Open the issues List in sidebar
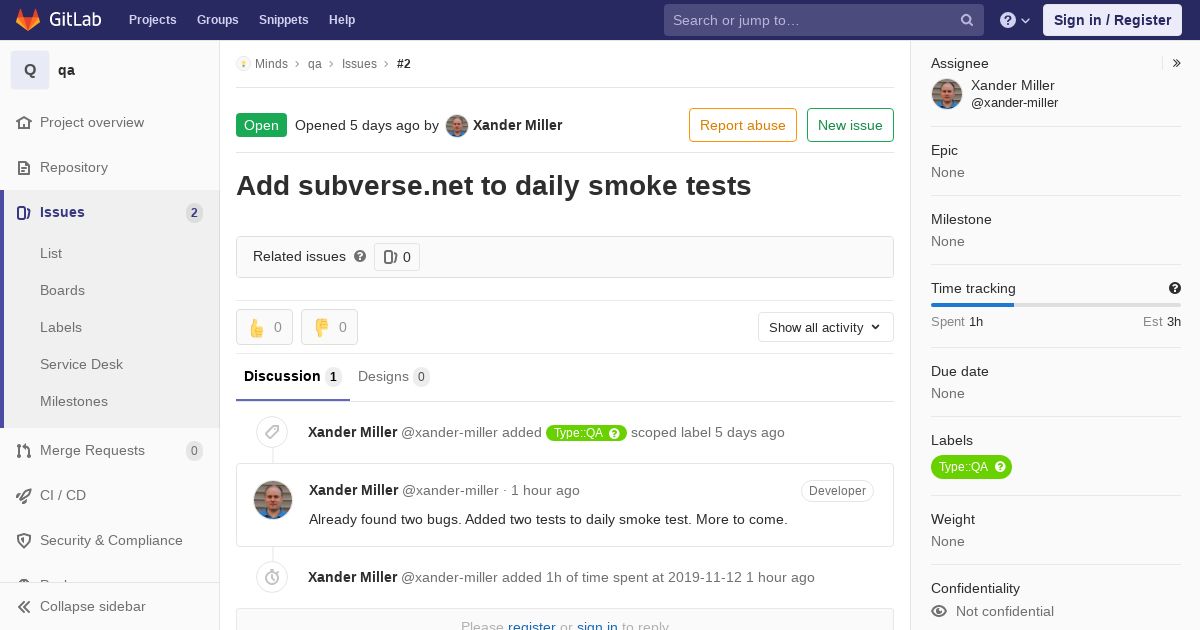 click(51, 253)
